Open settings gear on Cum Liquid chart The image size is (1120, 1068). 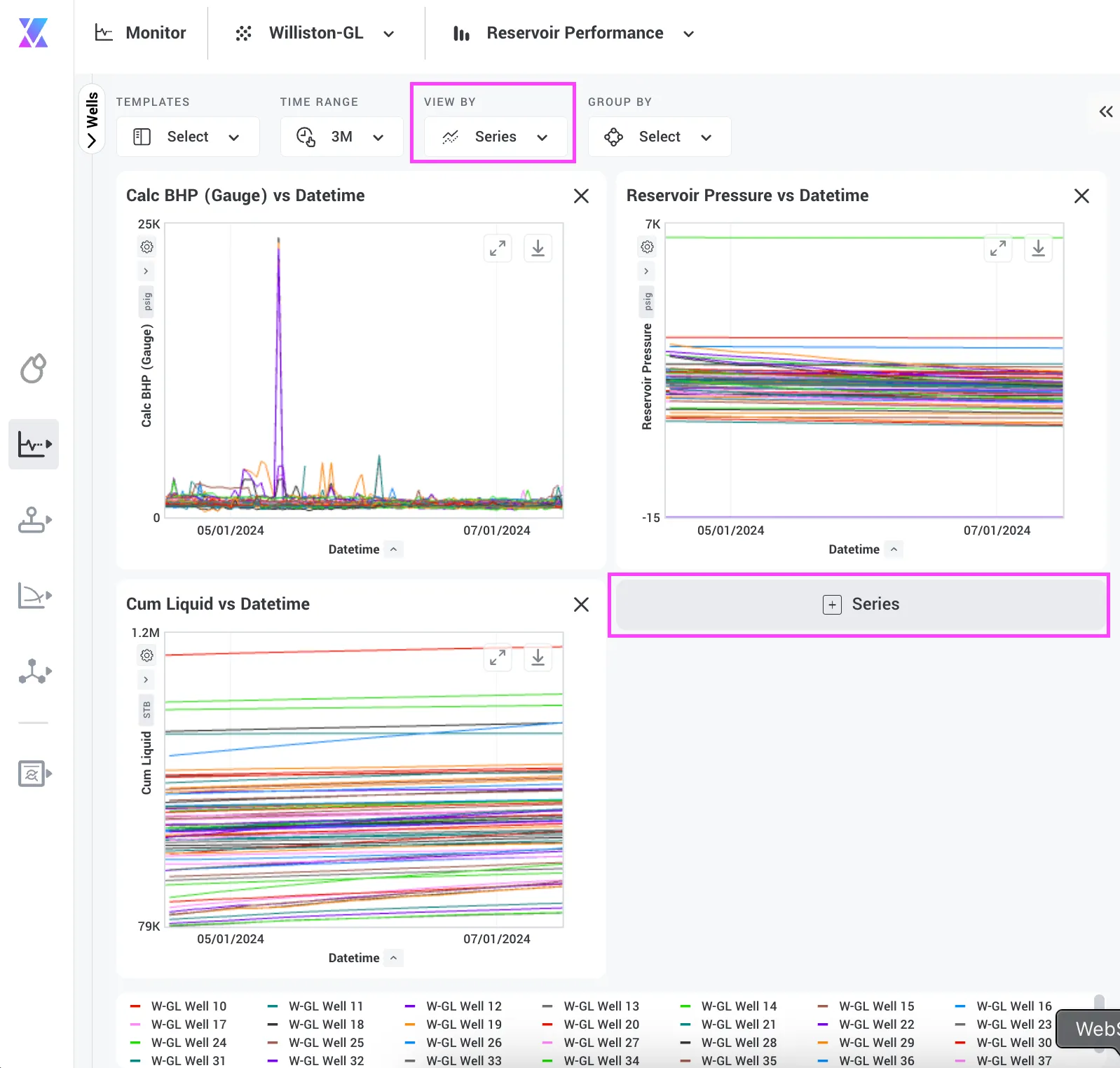pyautogui.click(x=146, y=655)
